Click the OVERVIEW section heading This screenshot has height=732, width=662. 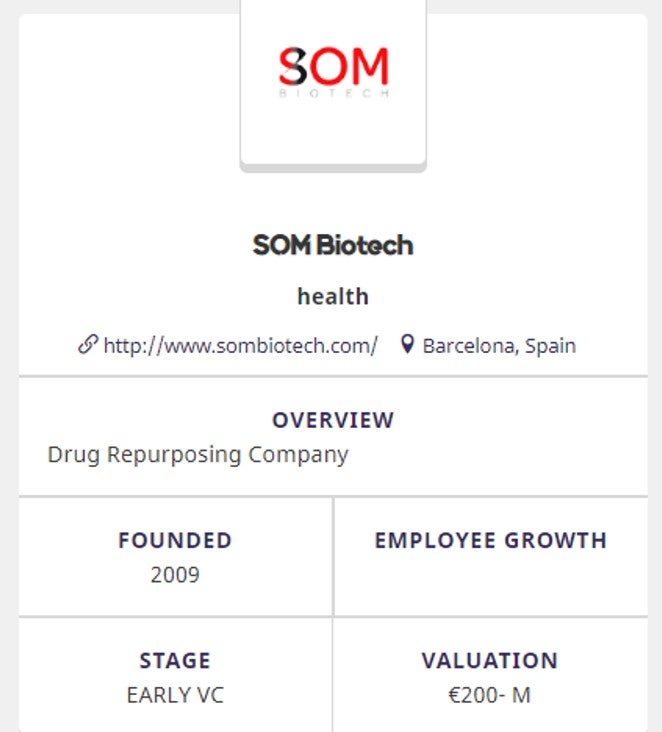click(x=333, y=420)
